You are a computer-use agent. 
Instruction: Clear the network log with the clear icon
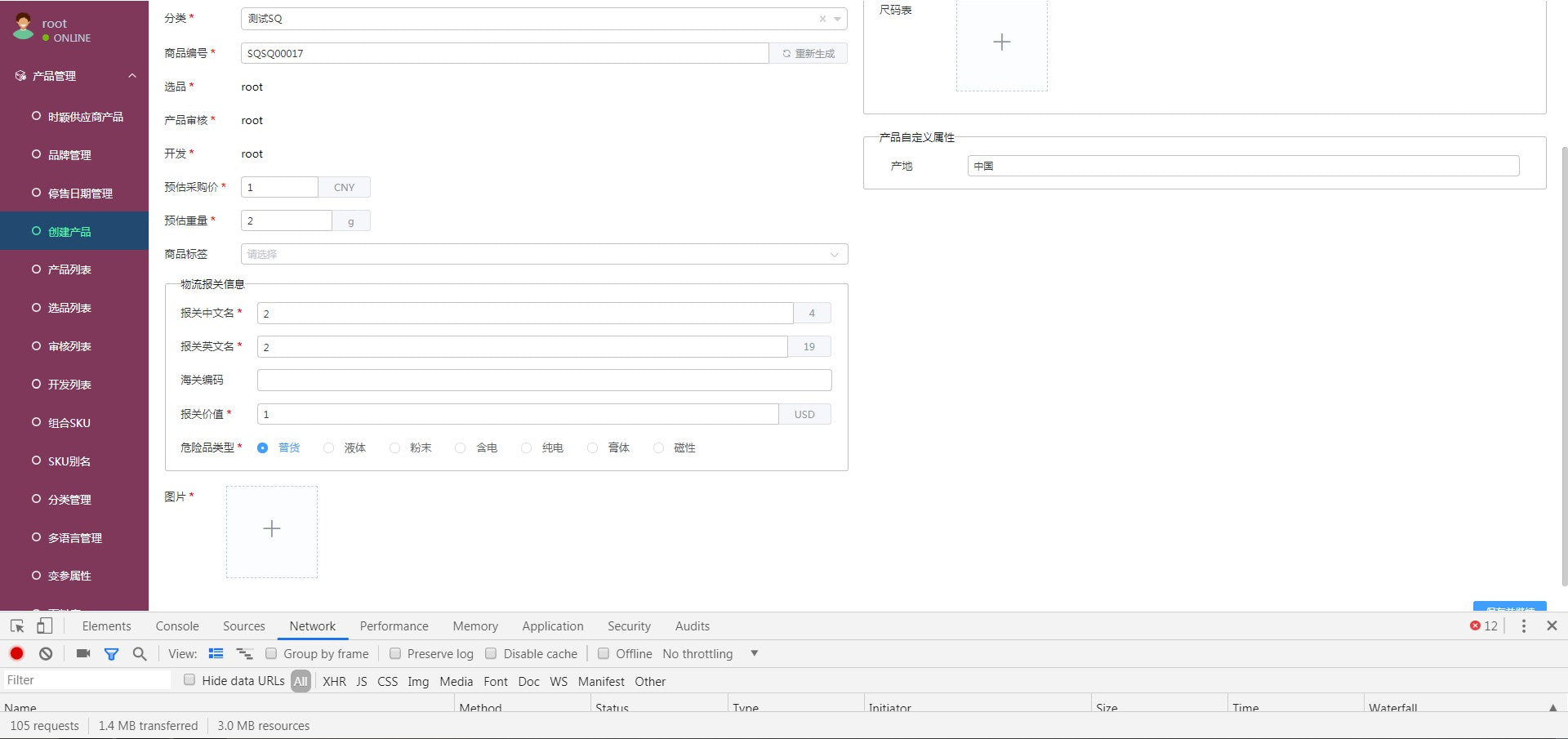46,653
